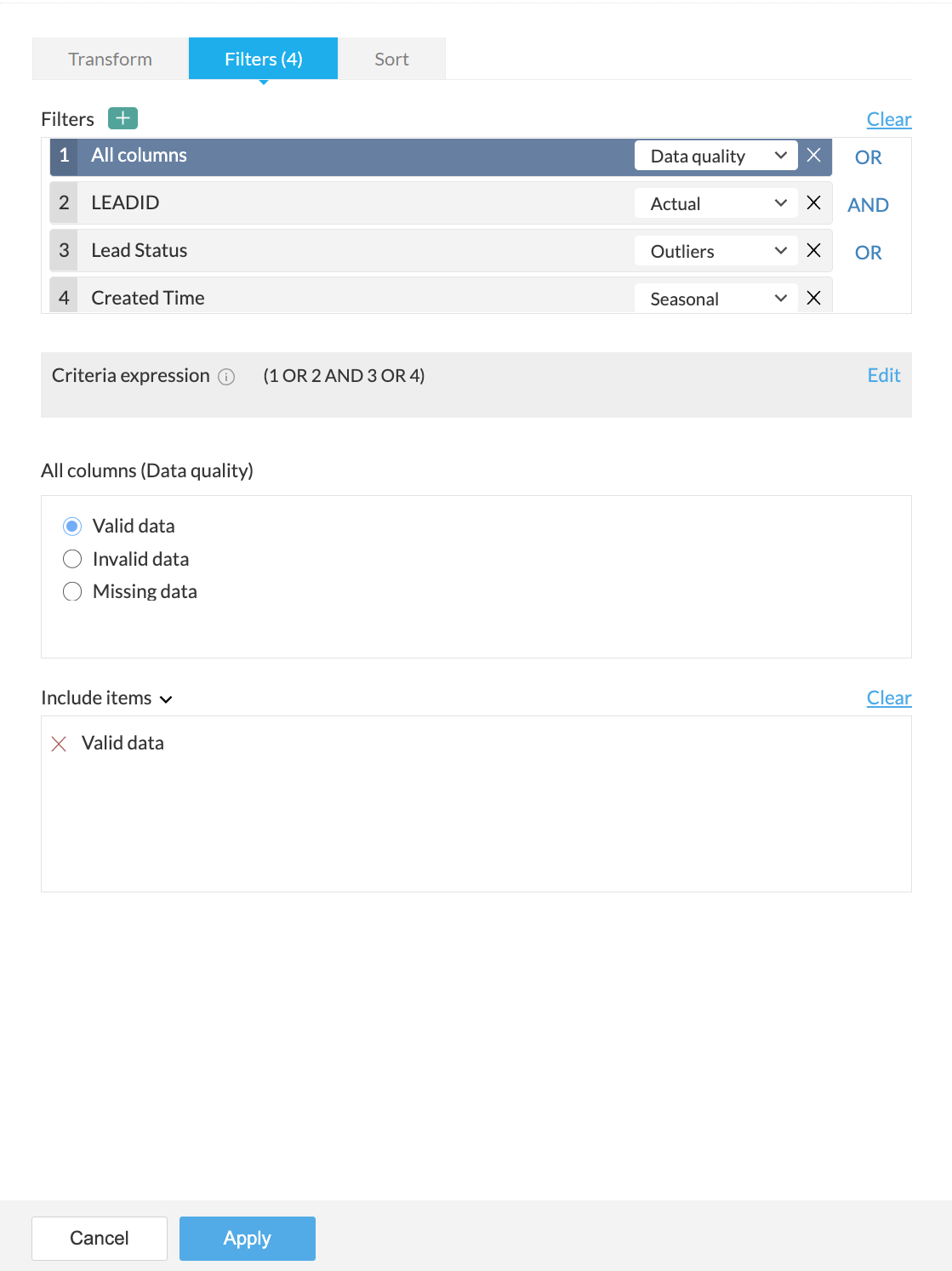The width and height of the screenshot is (952, 1271).
Task: Remove Valid data from included items
Action: click(59, 744)
